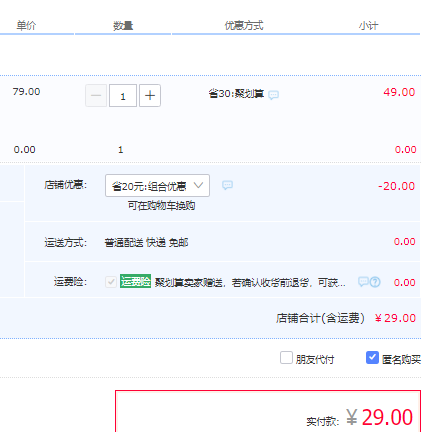Click the 省30:聚划算 discount text
The image size is (426, 432).
point(236,94)
